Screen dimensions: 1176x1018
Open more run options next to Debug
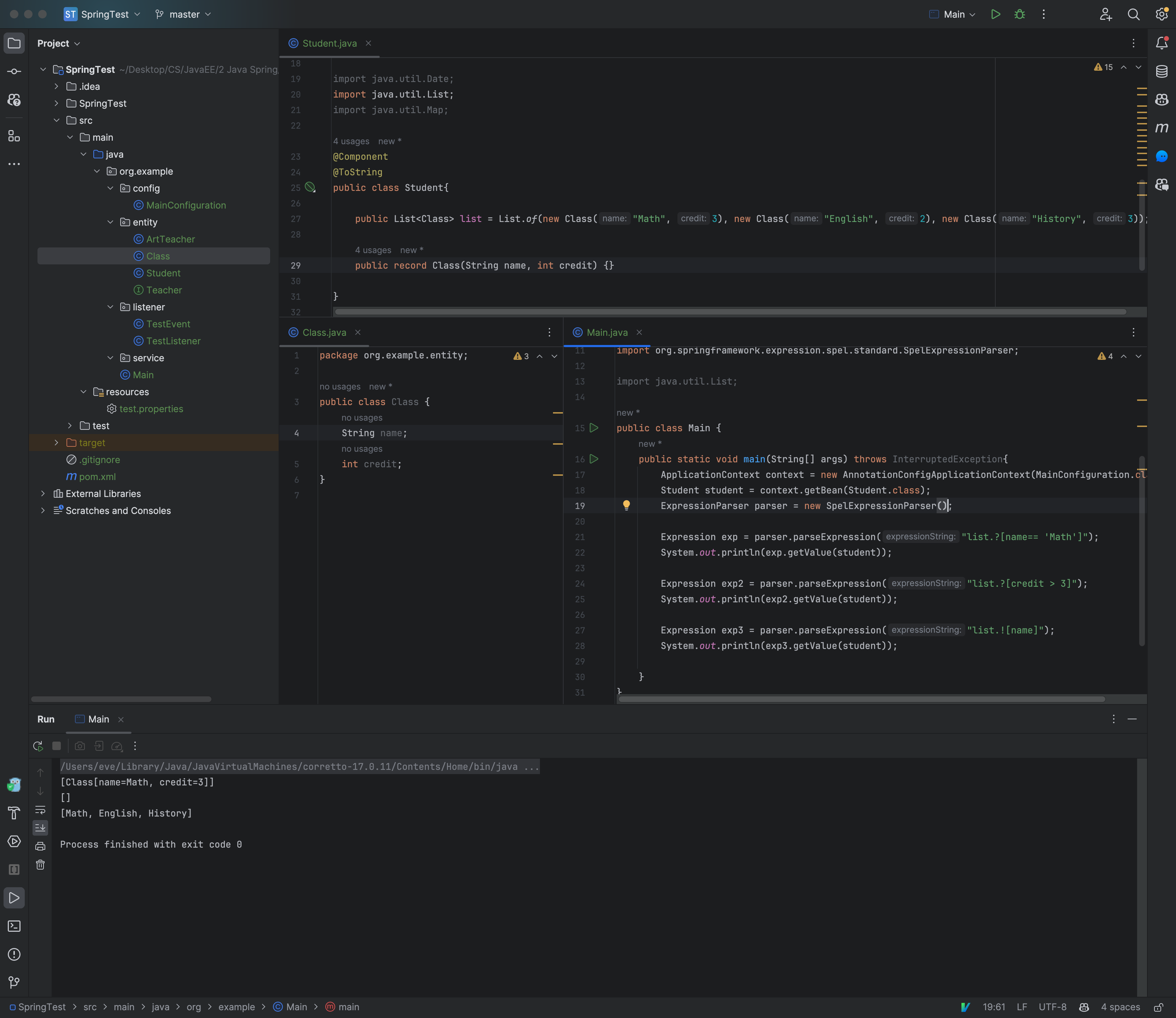[1044, 14]
